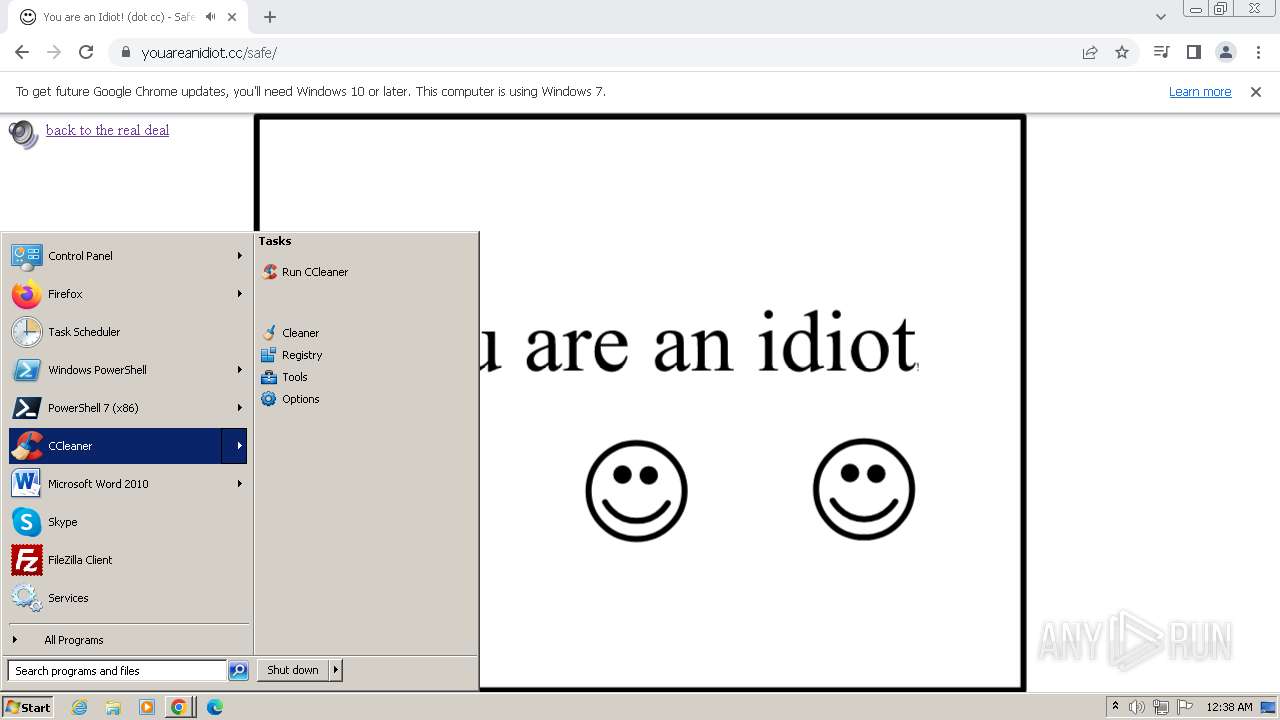Select the CCleaner Start menu item
The image size is (1280, 720).
(115, 446)
